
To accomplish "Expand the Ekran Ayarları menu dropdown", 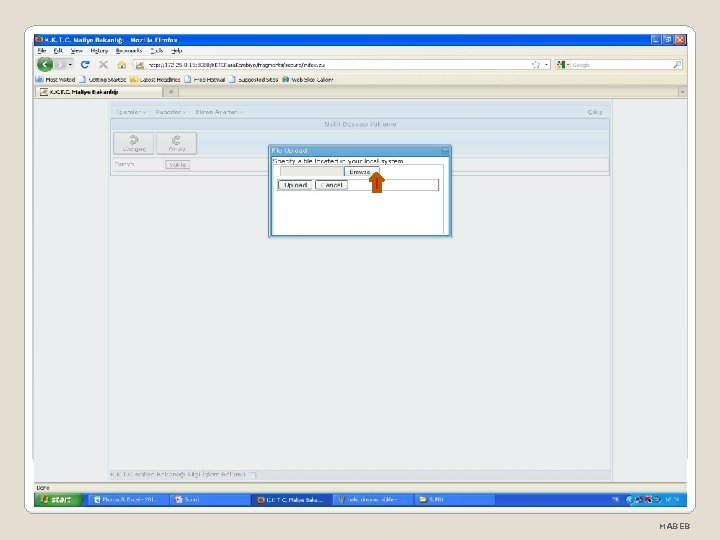I will point(219,112).
